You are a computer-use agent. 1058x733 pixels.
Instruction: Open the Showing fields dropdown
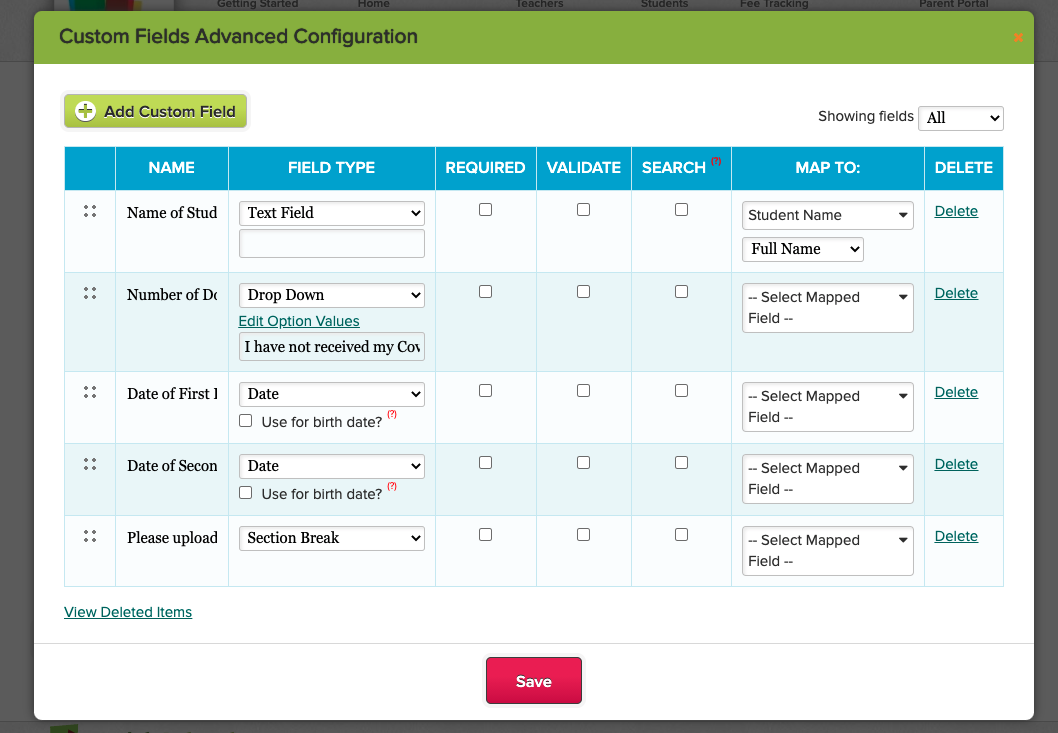(960, 118)
